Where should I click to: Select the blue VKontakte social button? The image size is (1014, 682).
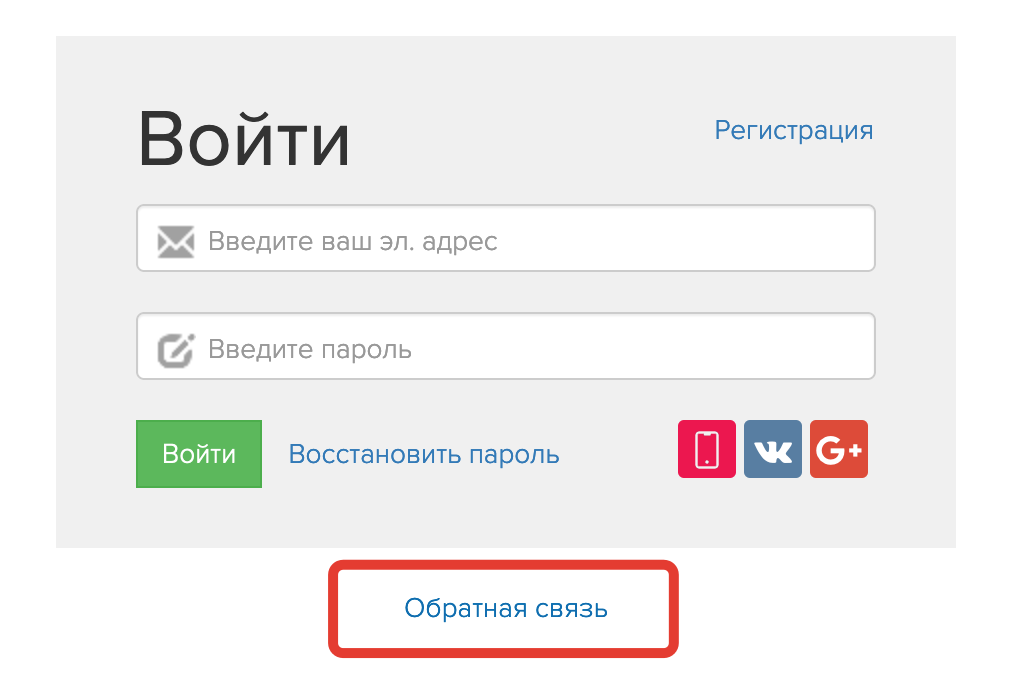[773, 449]
